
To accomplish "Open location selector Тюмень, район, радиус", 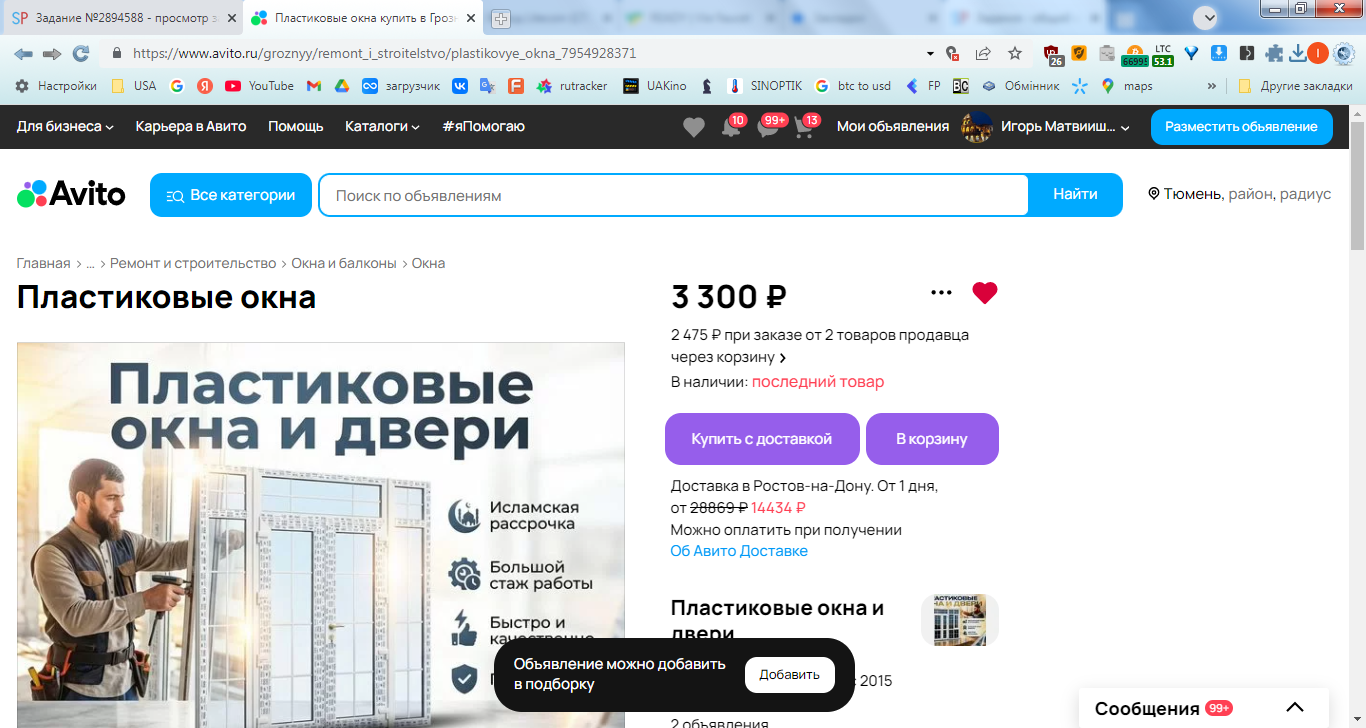I will click(x=1239, y=194).
